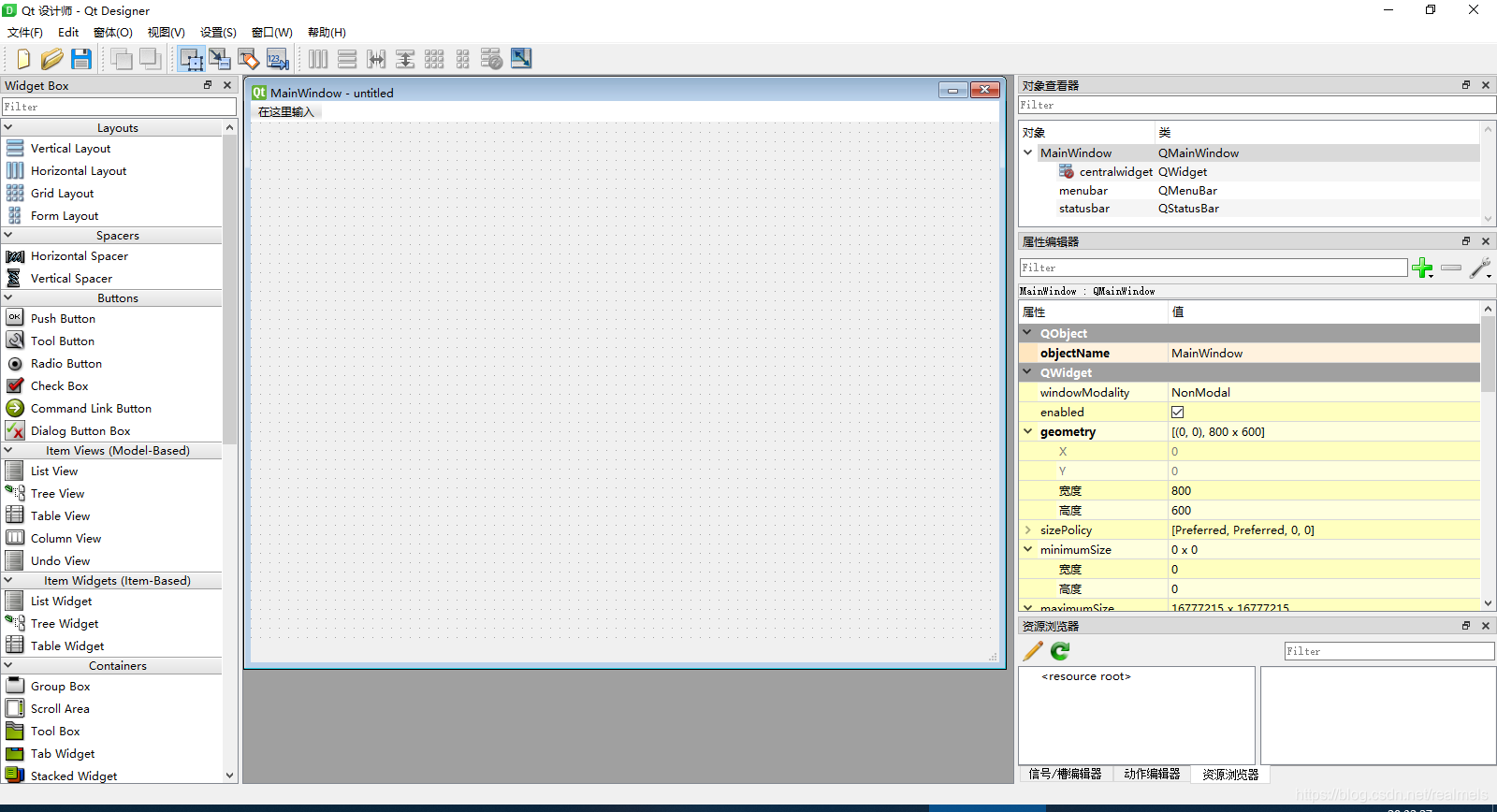Click the property editor Filter field
Screen dimensions: 1497x812
[x=1213, y=268]
